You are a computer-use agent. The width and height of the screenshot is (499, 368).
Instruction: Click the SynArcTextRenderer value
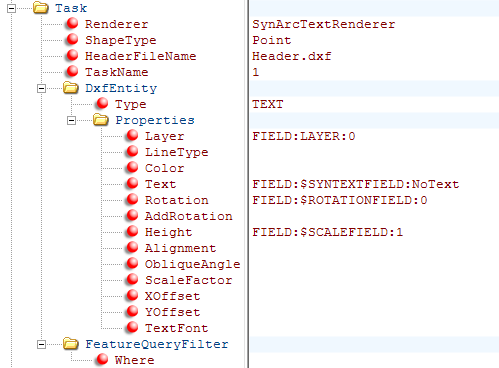pyautogui.click(x=324, y=24)
